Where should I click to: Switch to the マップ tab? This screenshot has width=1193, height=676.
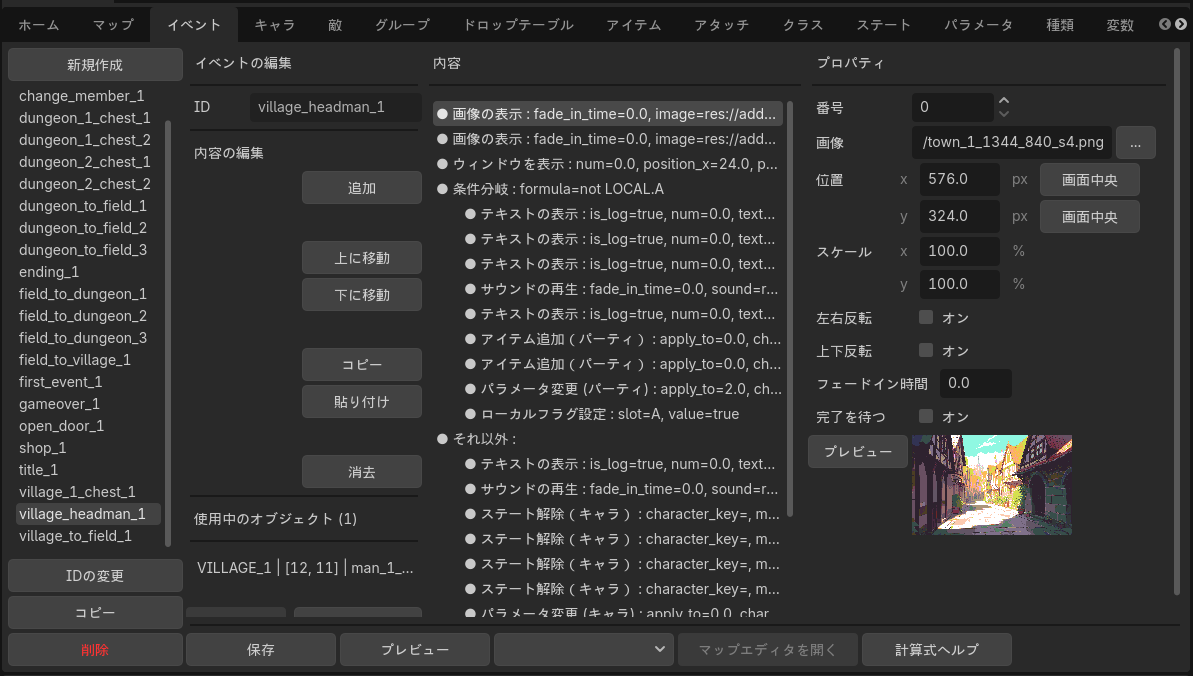click(x=113, y=25)
